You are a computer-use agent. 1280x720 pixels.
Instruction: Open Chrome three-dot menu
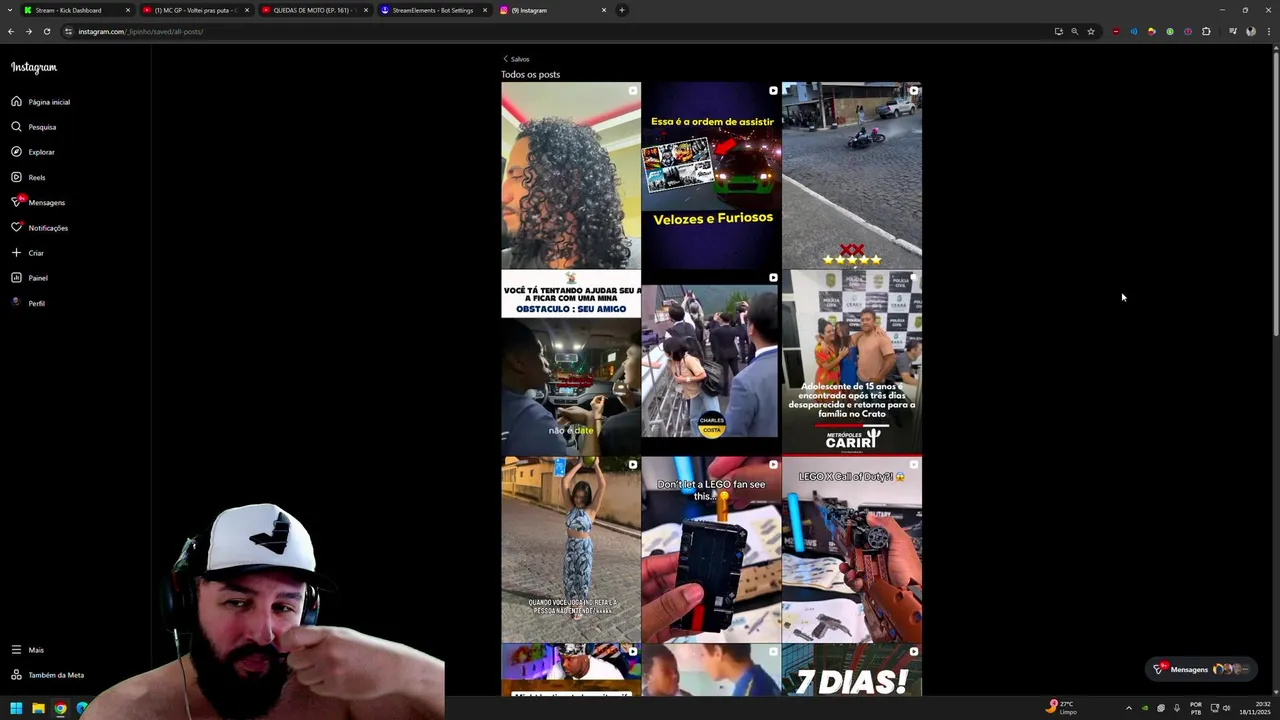pos(1268,31)
